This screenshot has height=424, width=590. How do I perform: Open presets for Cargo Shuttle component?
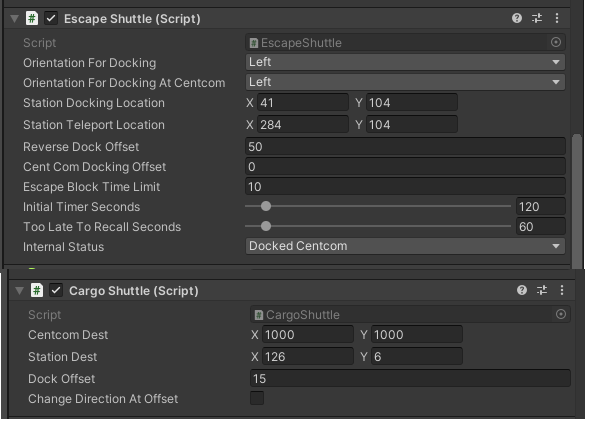pos(542,290)
